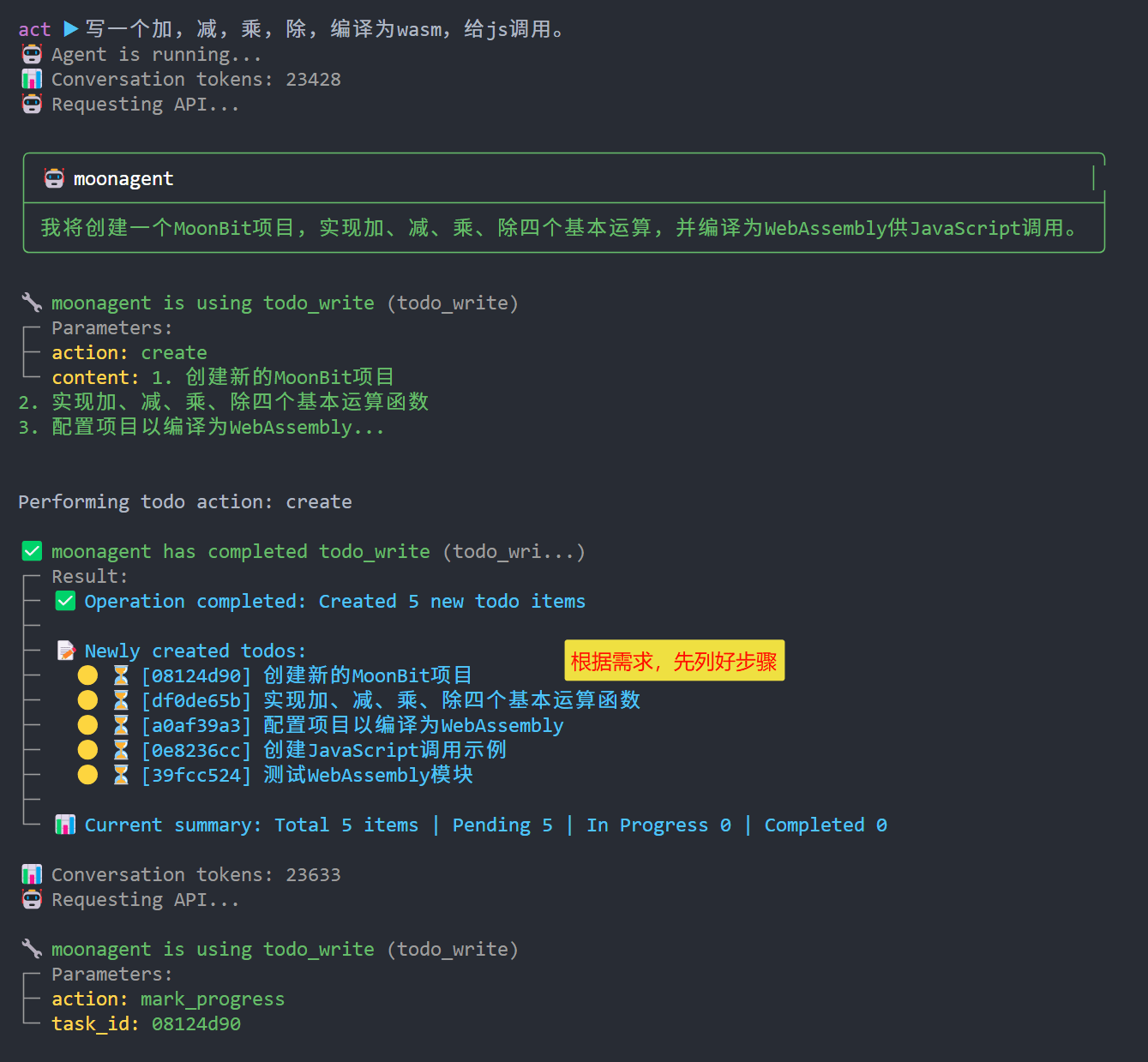
Task: Click green checkmark beside Operation completed
Action: (x=65, y=601)
